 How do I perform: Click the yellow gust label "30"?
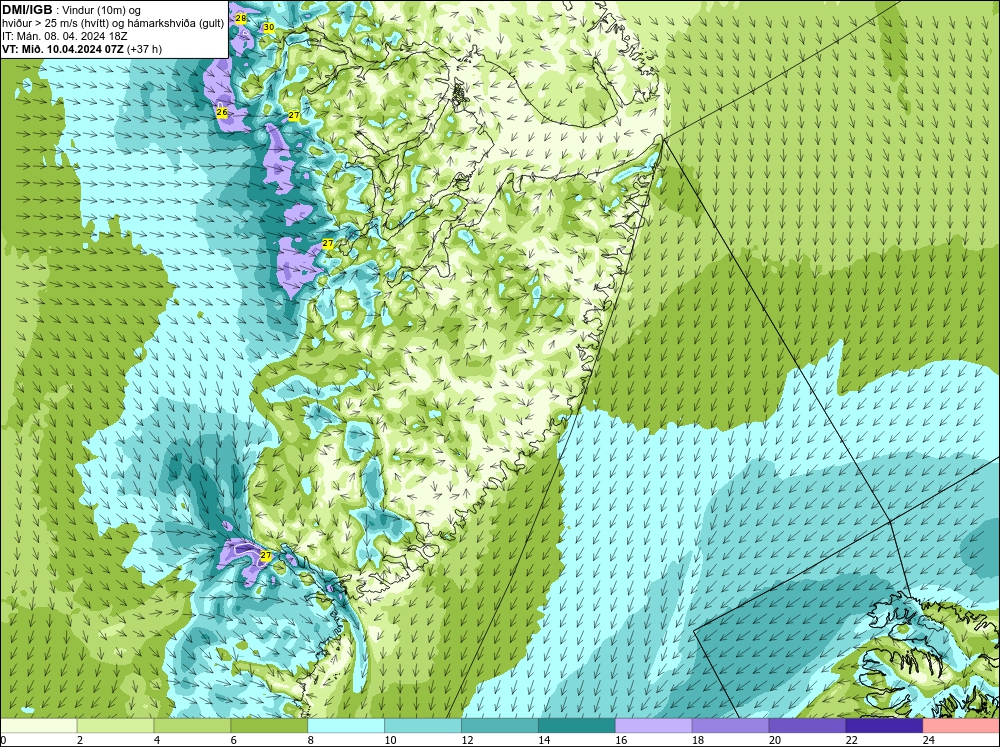268,27
